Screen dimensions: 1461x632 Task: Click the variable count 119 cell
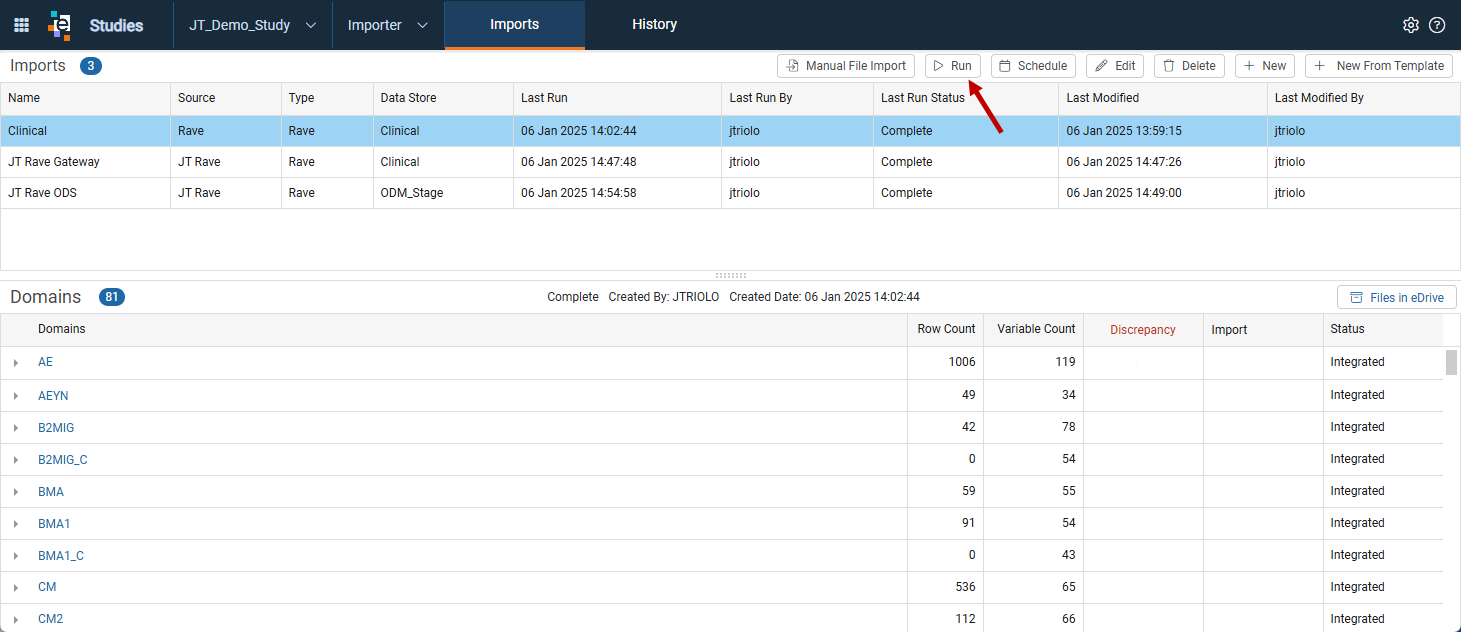1034,362
